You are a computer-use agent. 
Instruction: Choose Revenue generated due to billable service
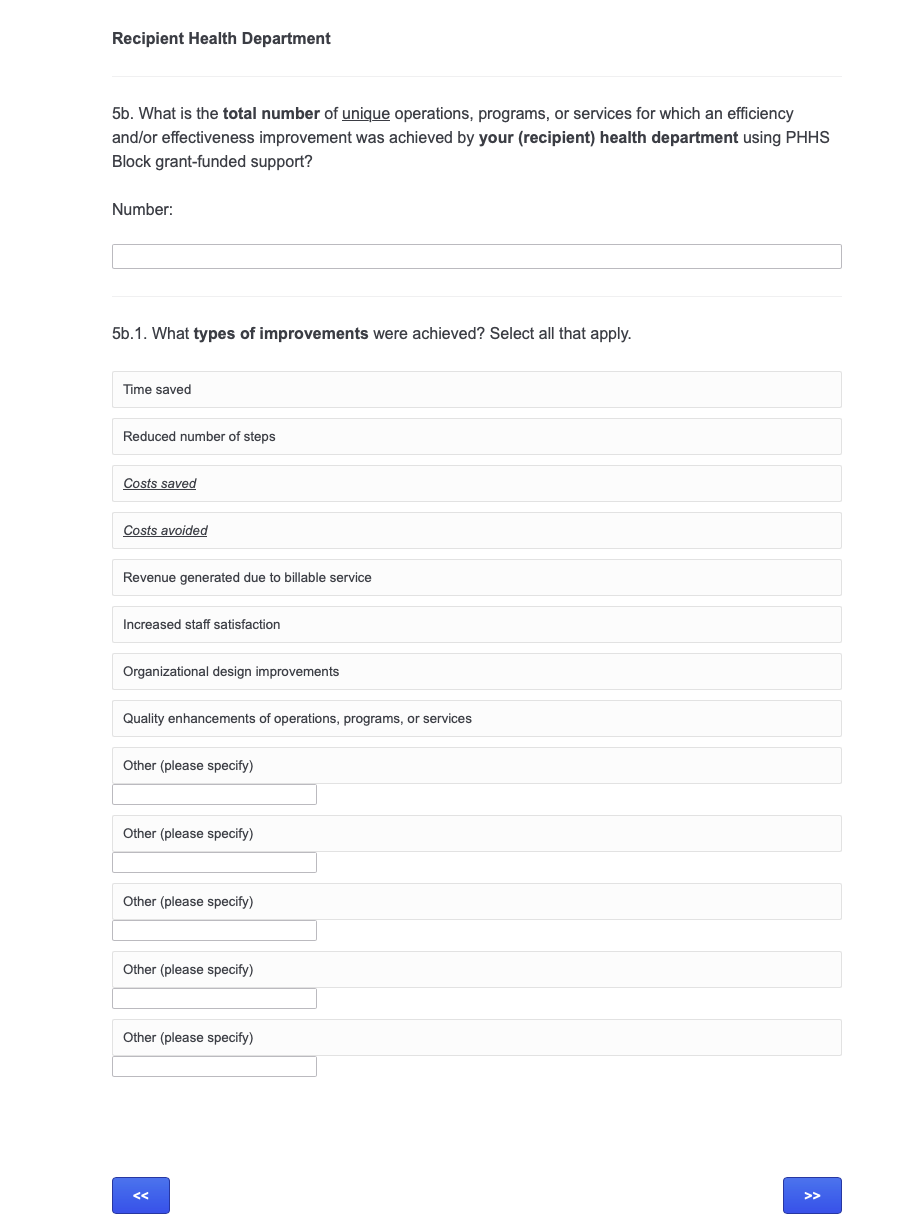[x=476, y=578]
